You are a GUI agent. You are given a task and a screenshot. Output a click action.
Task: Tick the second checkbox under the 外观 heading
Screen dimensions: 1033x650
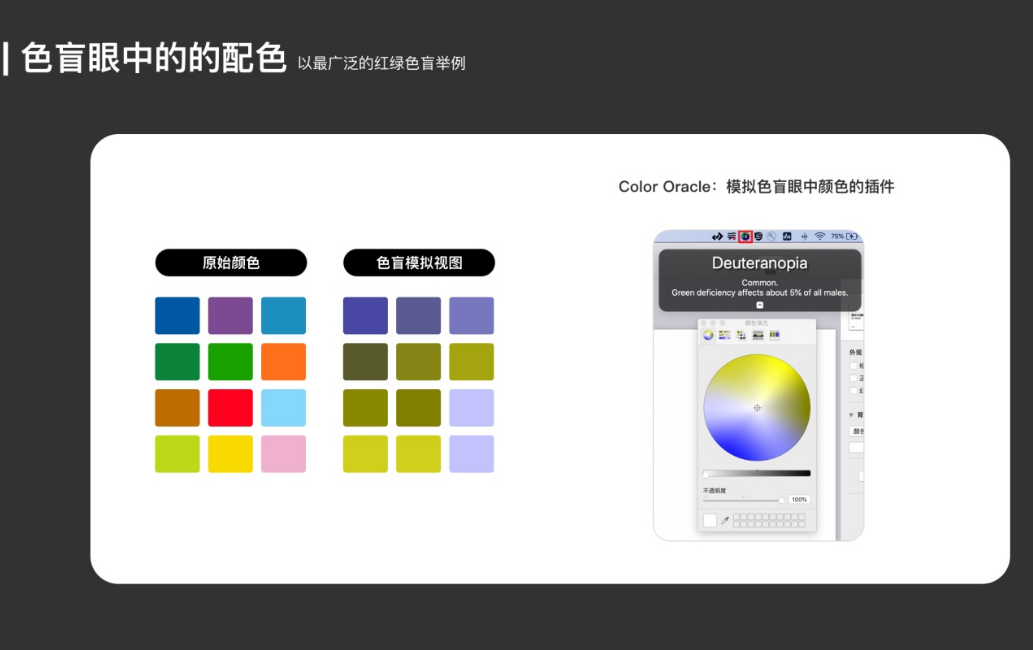point(854,378)
